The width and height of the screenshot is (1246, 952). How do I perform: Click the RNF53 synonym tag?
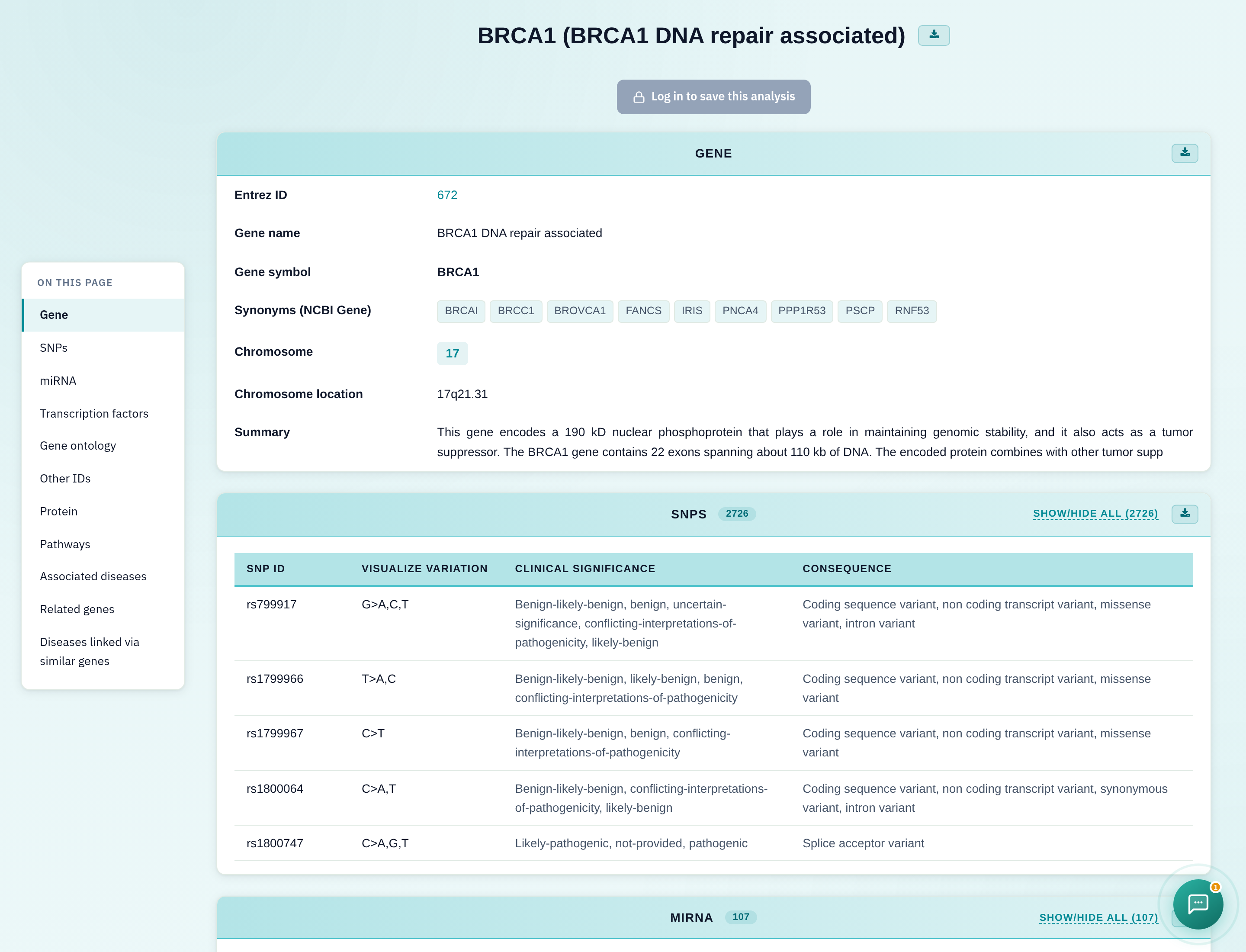click(x=912, y=311)
